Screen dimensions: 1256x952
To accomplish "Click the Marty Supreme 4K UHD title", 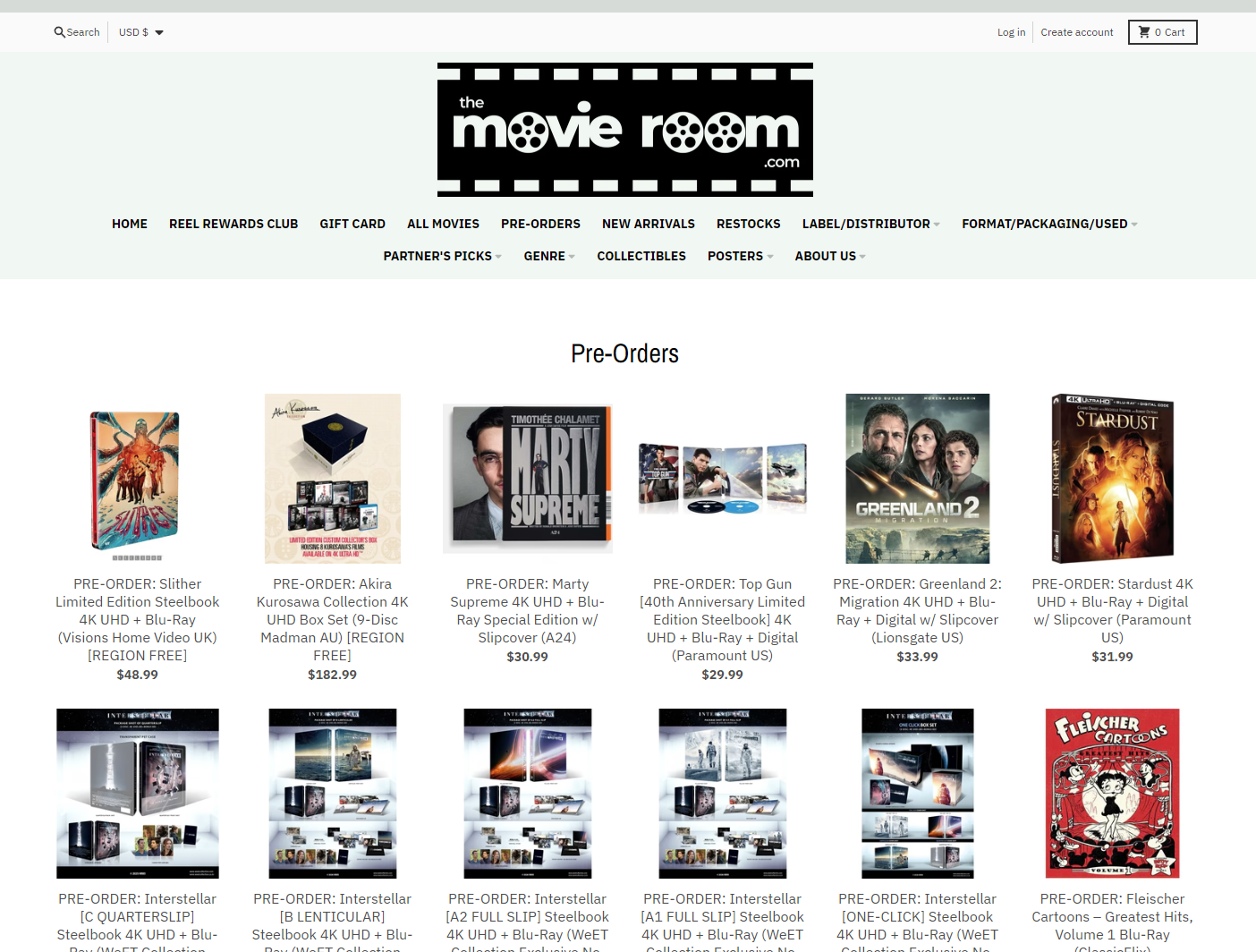I will (528, 610).
